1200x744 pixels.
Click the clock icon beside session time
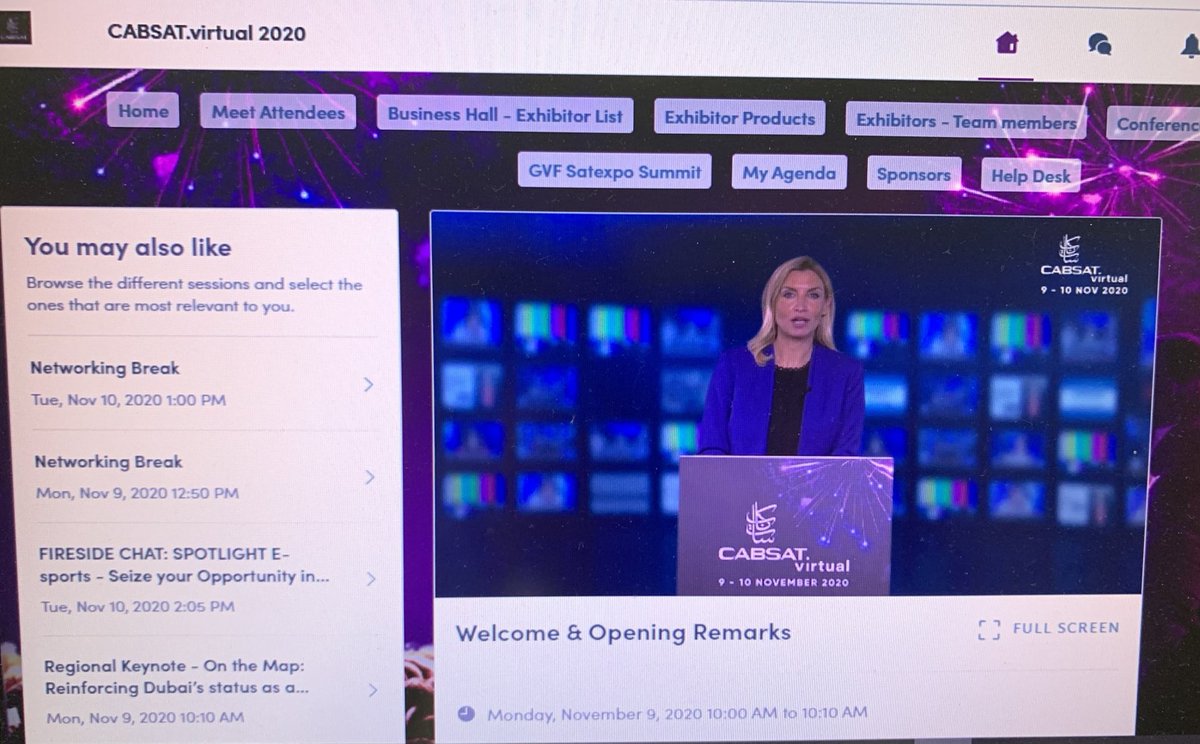point(466,714)
